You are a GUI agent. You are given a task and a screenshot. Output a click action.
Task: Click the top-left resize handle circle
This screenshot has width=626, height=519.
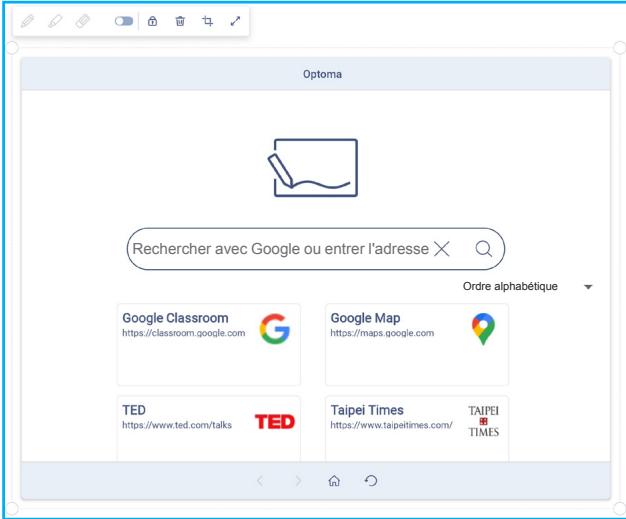(x=12, y=48)
